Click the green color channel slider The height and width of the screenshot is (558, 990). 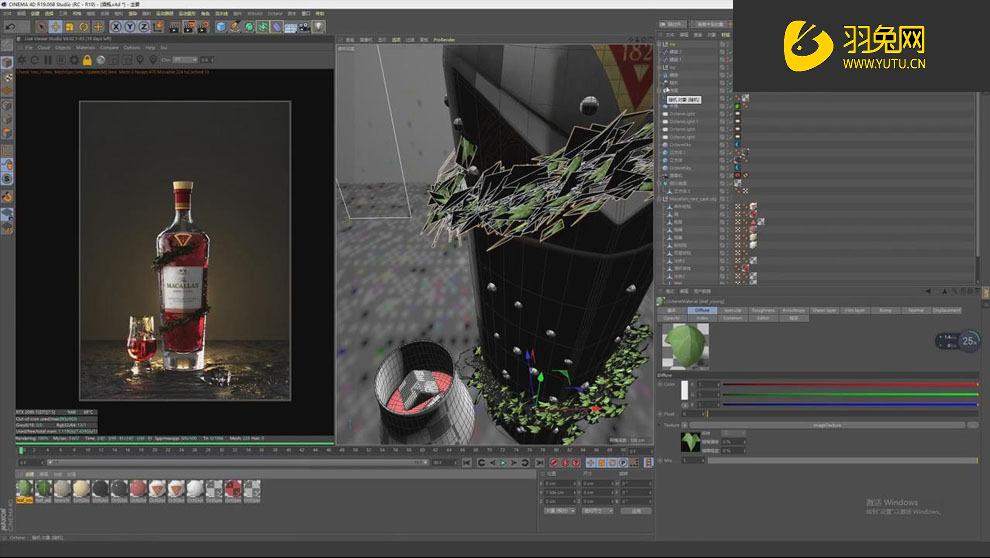(x=850, y=394)
